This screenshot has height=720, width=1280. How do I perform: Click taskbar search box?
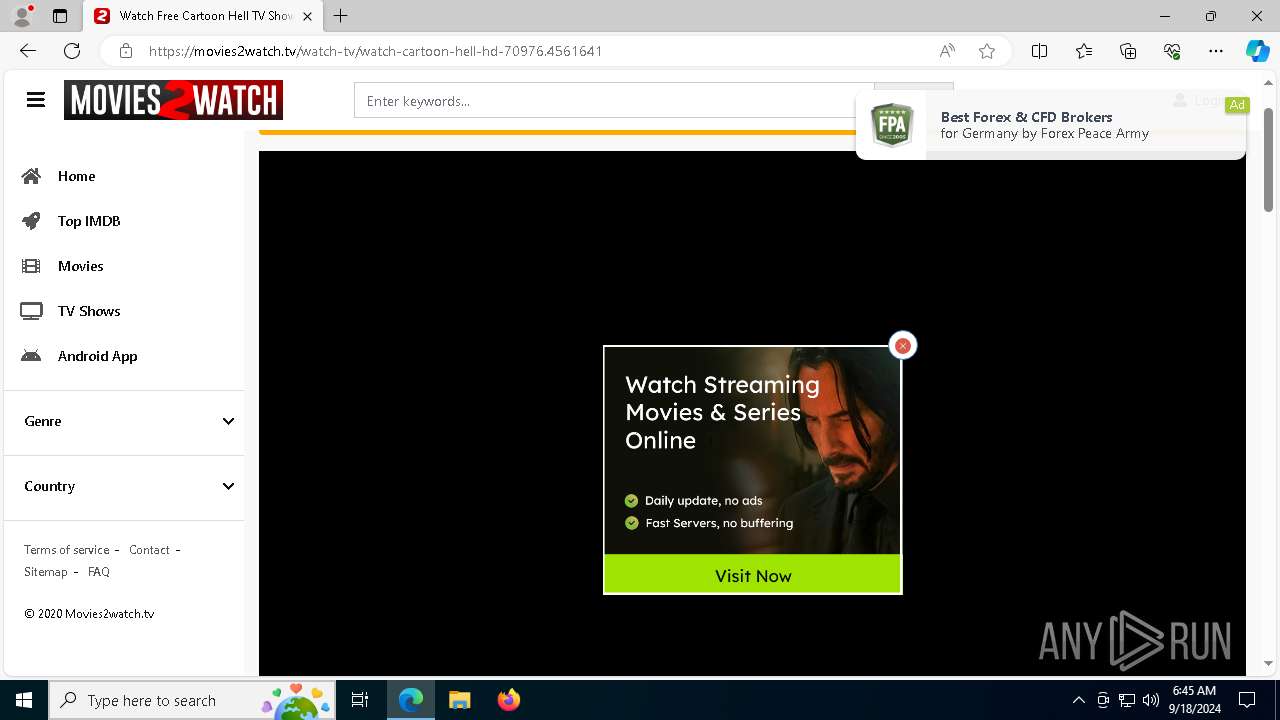click(x=192, y=700)
